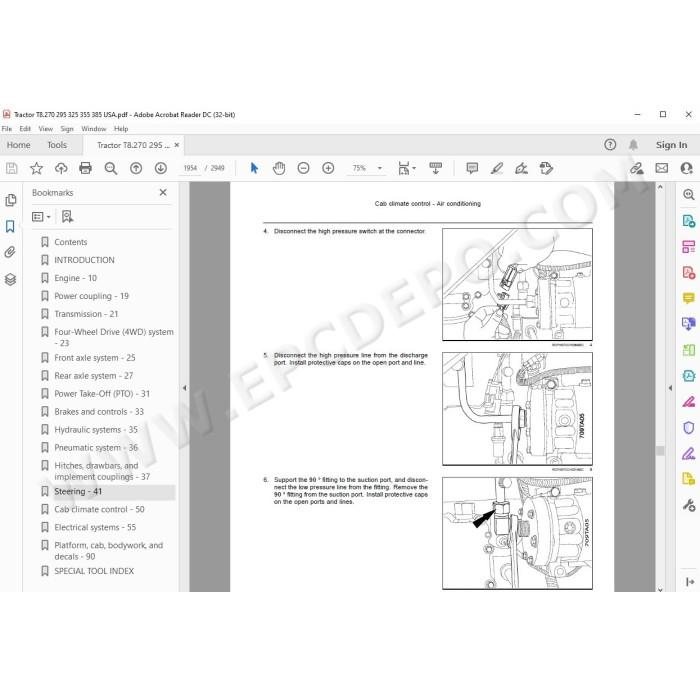
Task: Open the search zoom tool in right pane
Action: pyautogui.click(x=688, y=195)
